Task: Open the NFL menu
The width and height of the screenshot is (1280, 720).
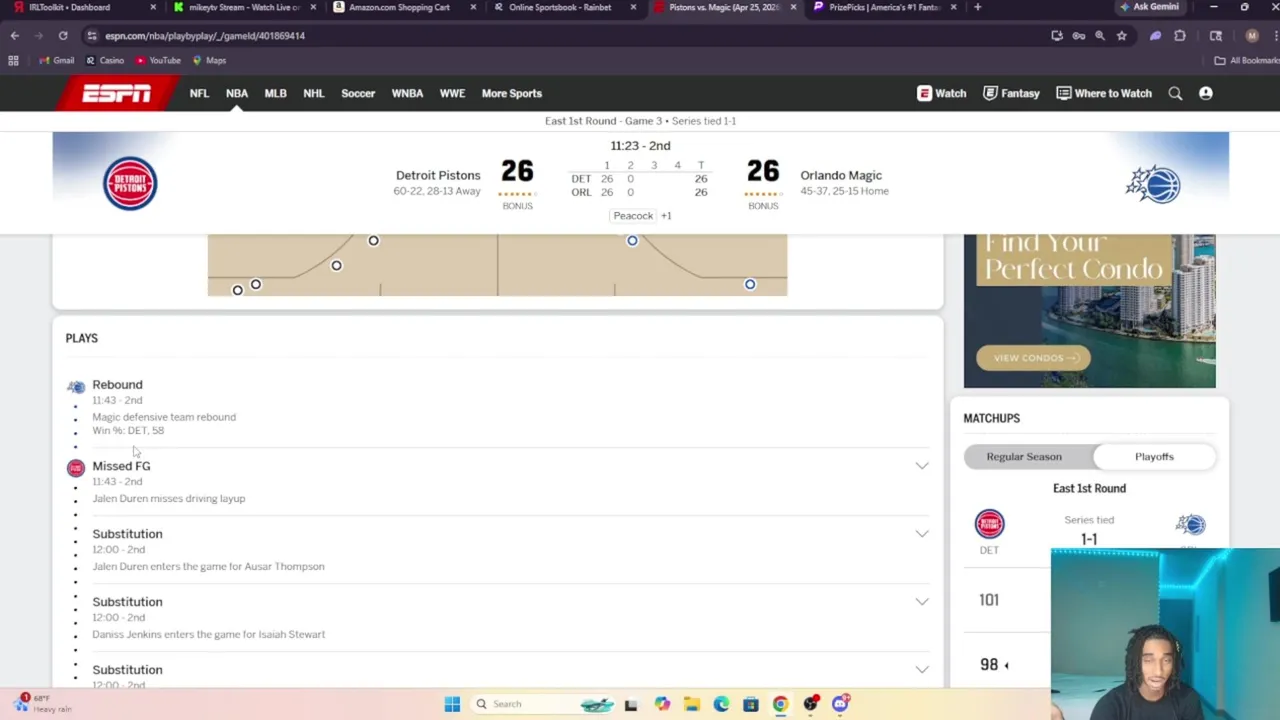Action: coord(199,93)
